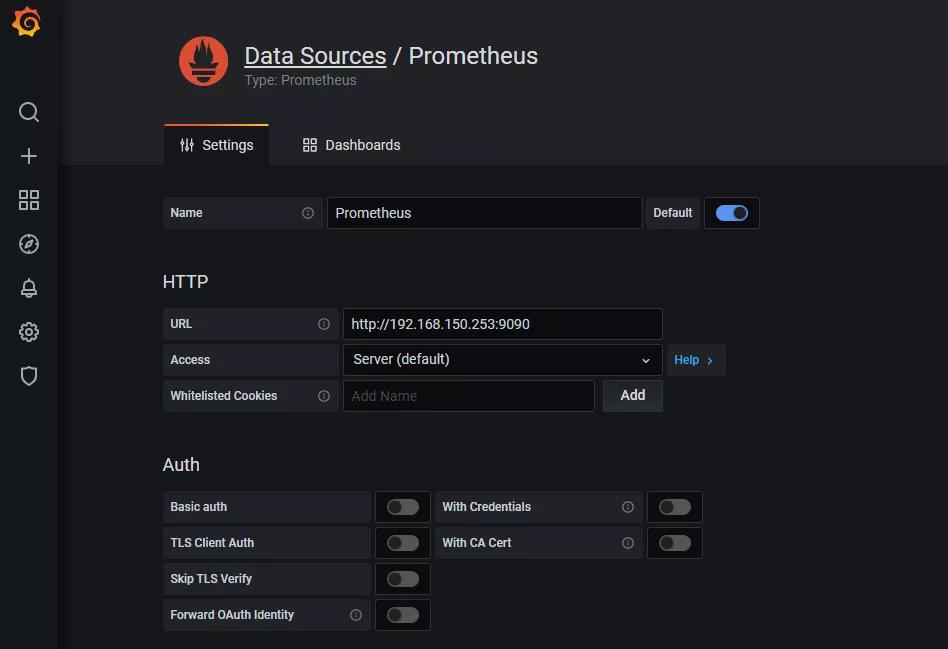Click the Basic auth label

pos(198,507)
